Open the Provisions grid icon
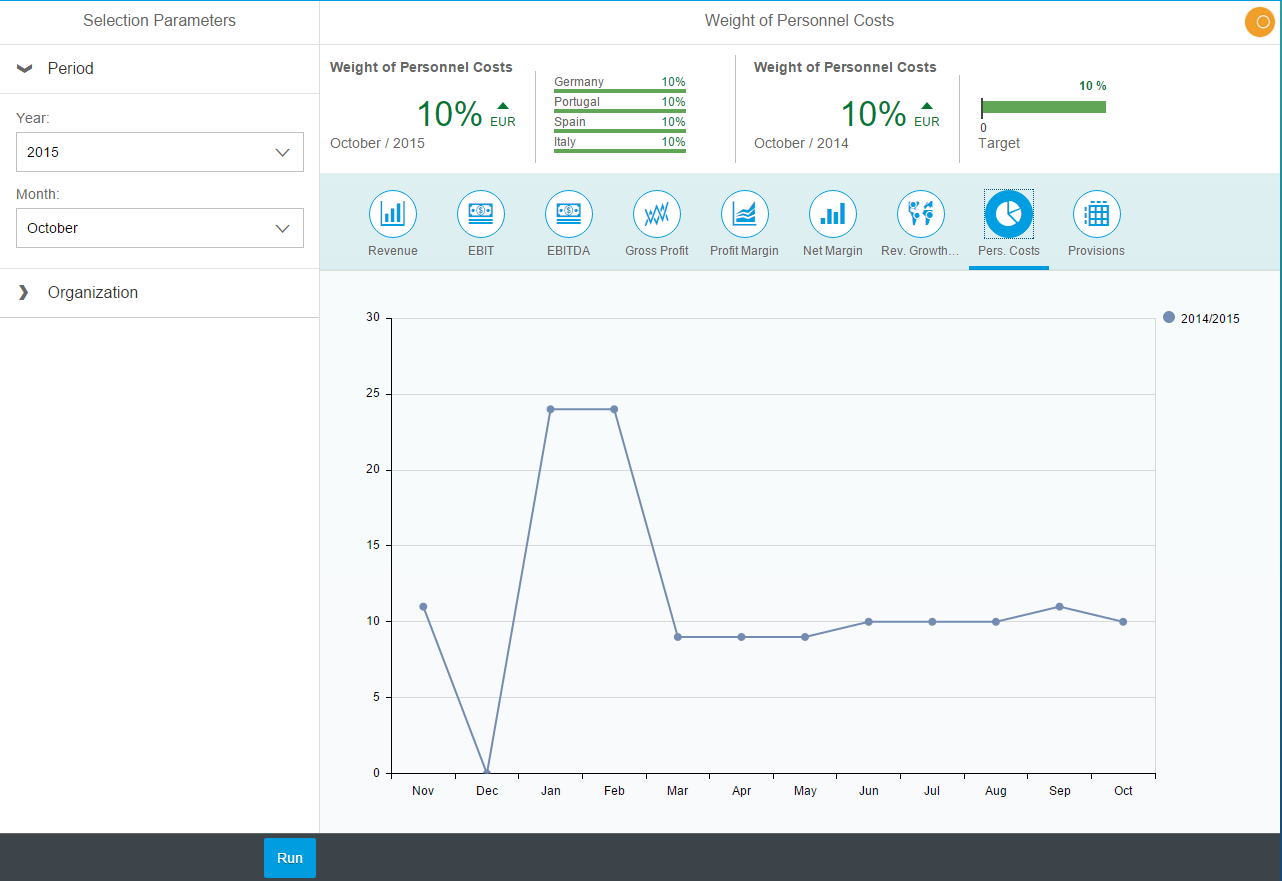The width and height of the screenshot is (1282, 881). 1097,213
